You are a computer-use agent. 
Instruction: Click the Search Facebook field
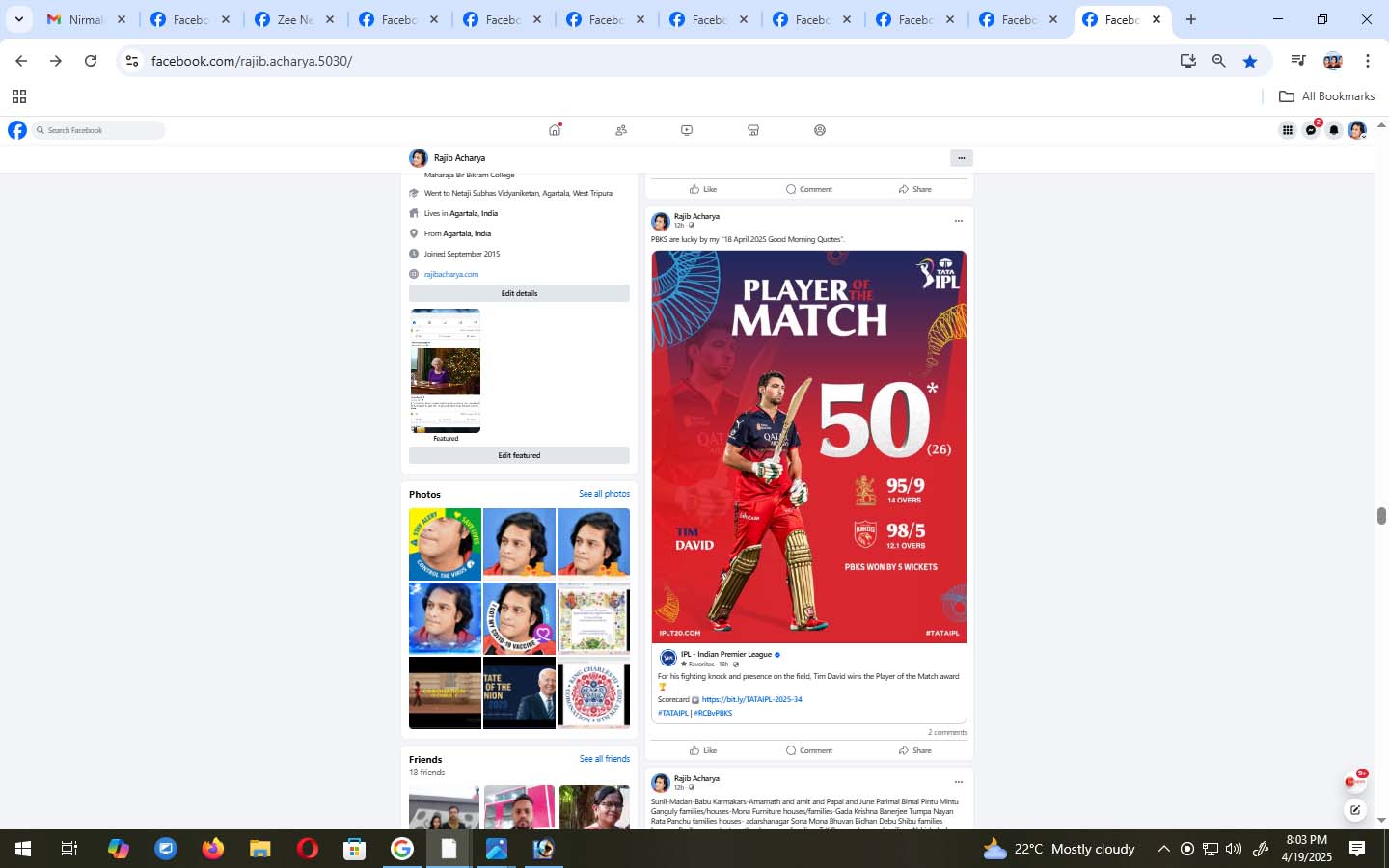[99, 130]
